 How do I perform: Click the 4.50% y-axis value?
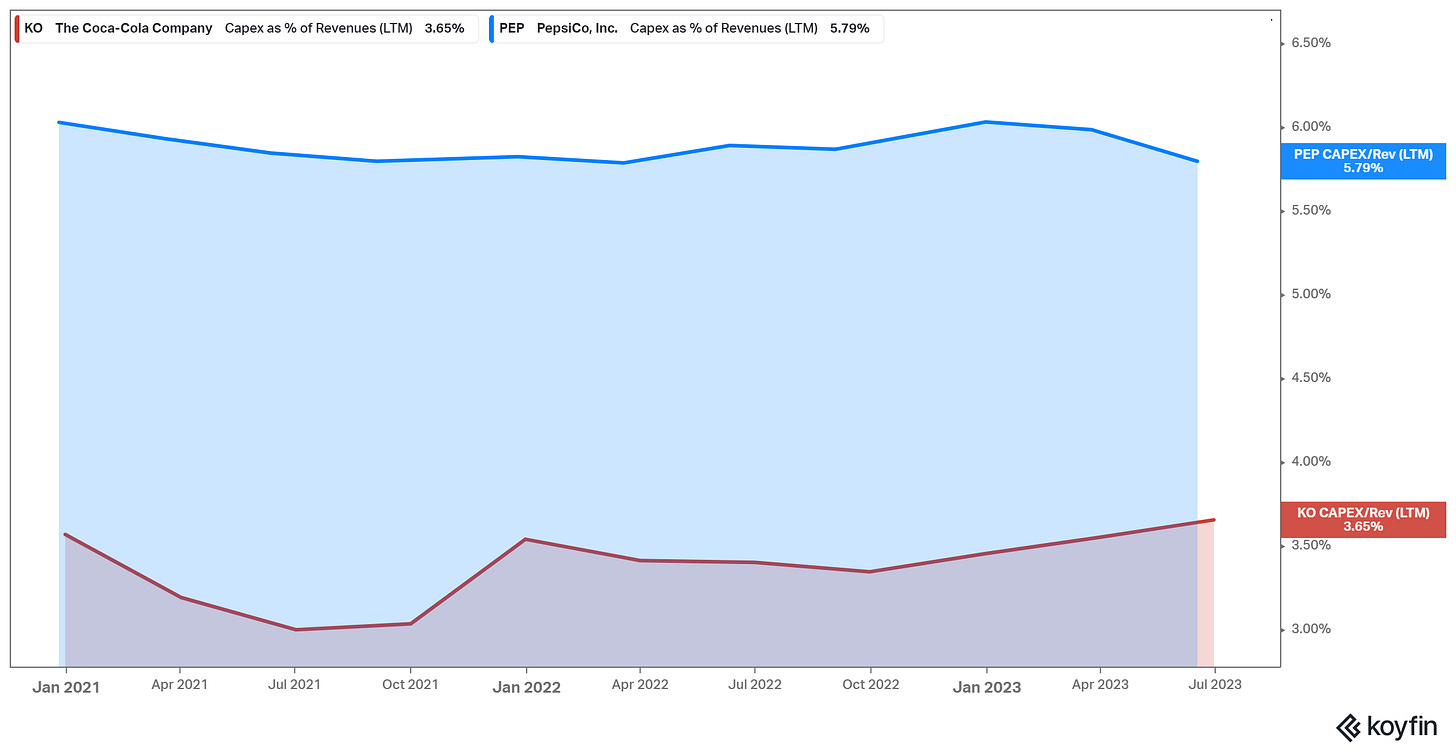[x=1309, y=378]
